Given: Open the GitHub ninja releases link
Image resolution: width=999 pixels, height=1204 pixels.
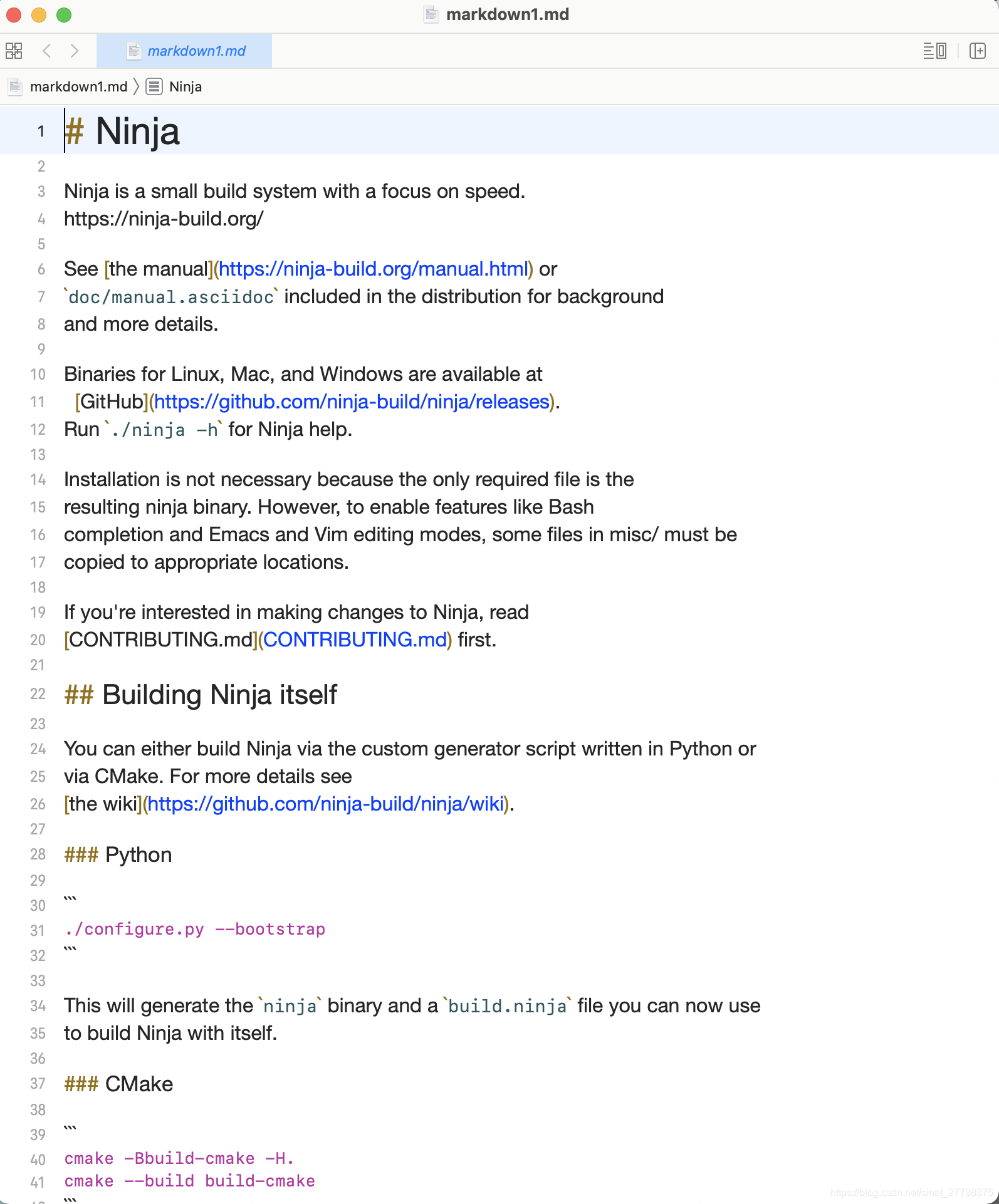Looking at the screenshot, I should click(352, 402).
